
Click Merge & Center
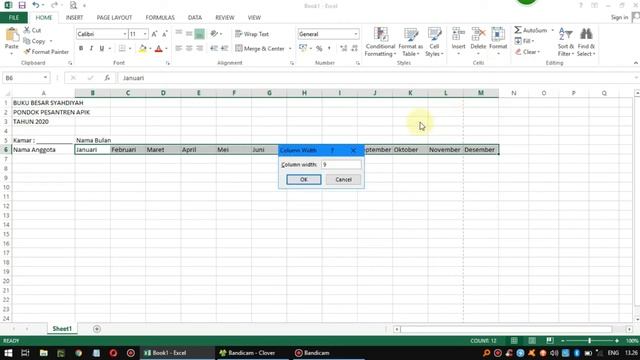point(260,49)
